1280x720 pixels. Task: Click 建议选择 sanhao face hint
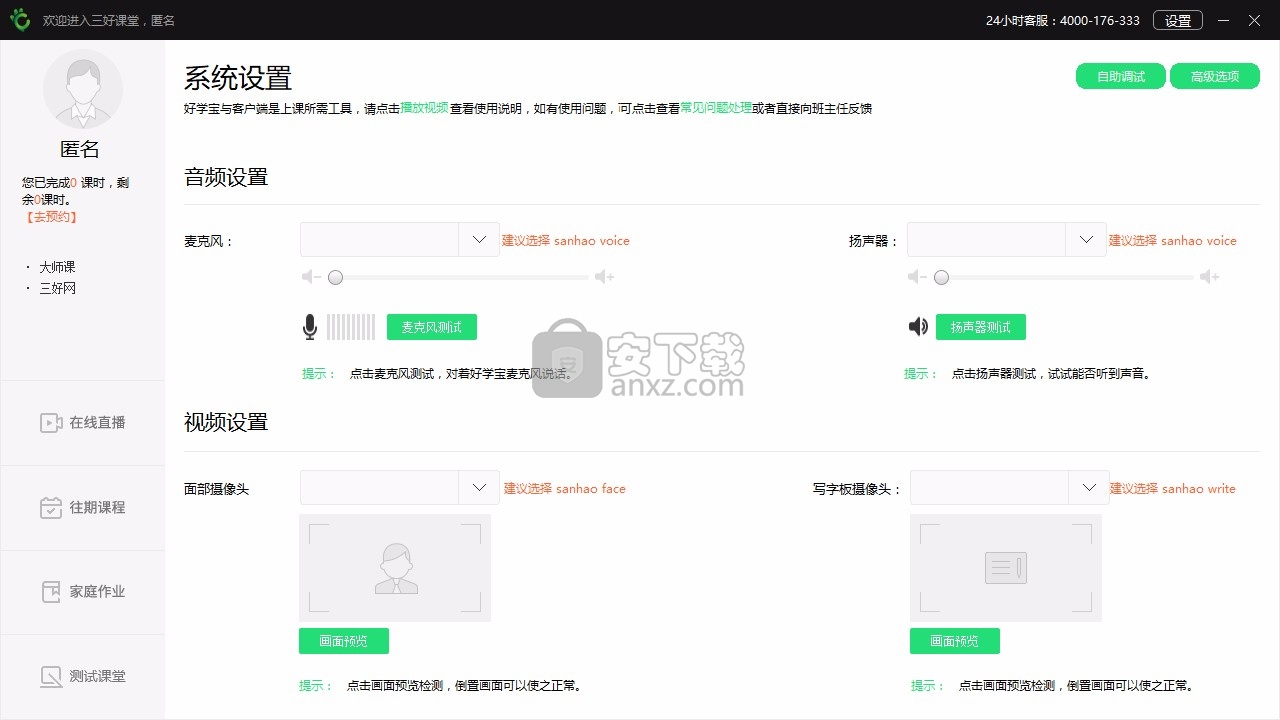(x=565, y=489)
